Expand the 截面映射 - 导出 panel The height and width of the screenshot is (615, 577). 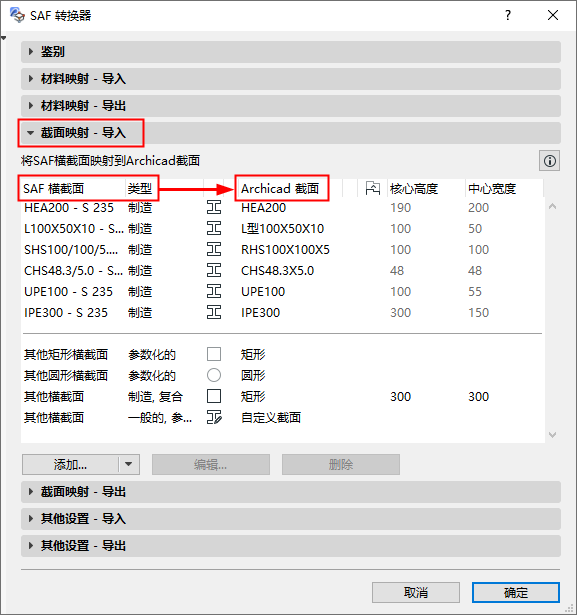click(291, 492)
